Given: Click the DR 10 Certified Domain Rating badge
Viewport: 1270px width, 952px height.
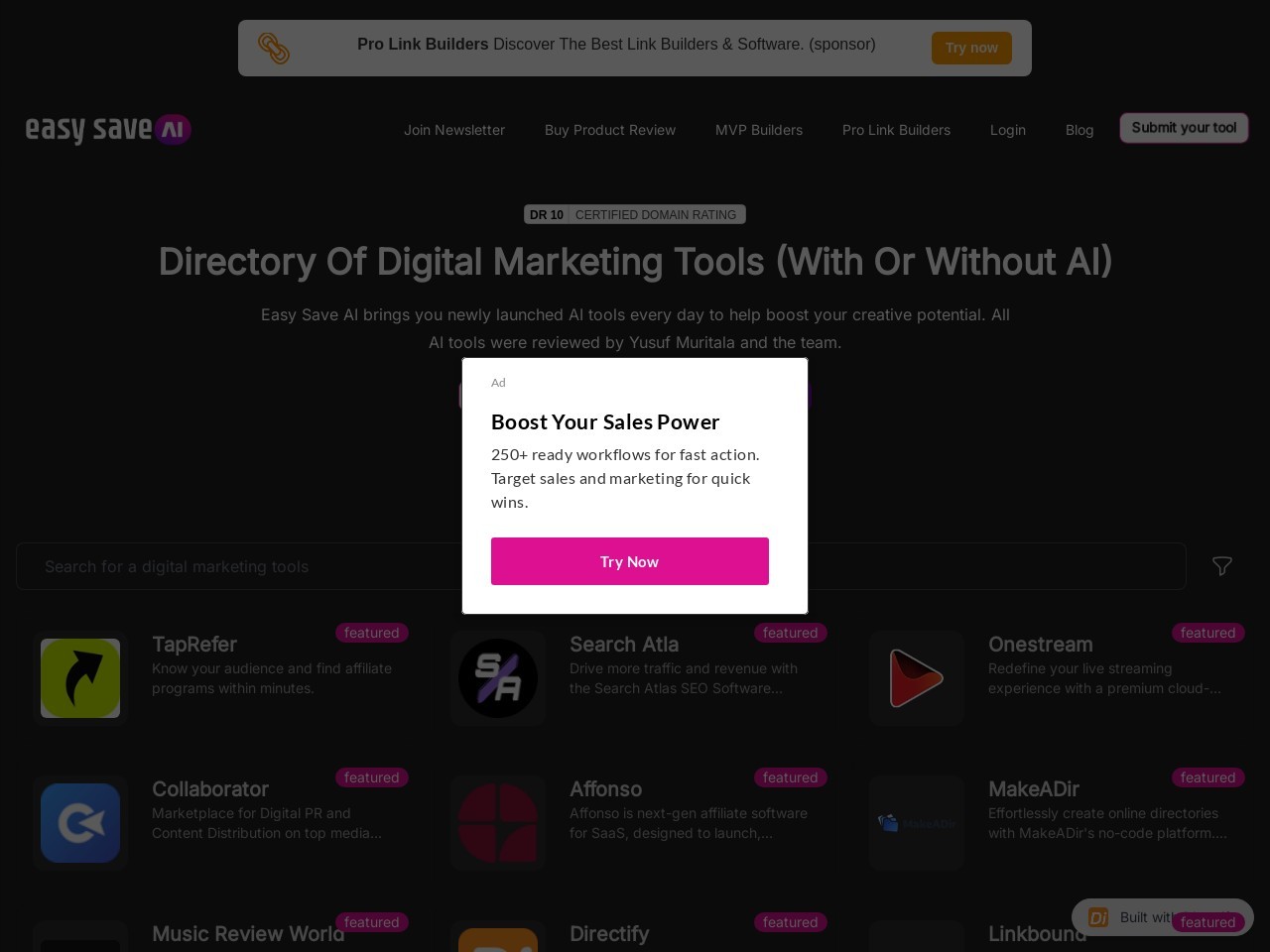Looking at the screenshot, I should 635,214.
